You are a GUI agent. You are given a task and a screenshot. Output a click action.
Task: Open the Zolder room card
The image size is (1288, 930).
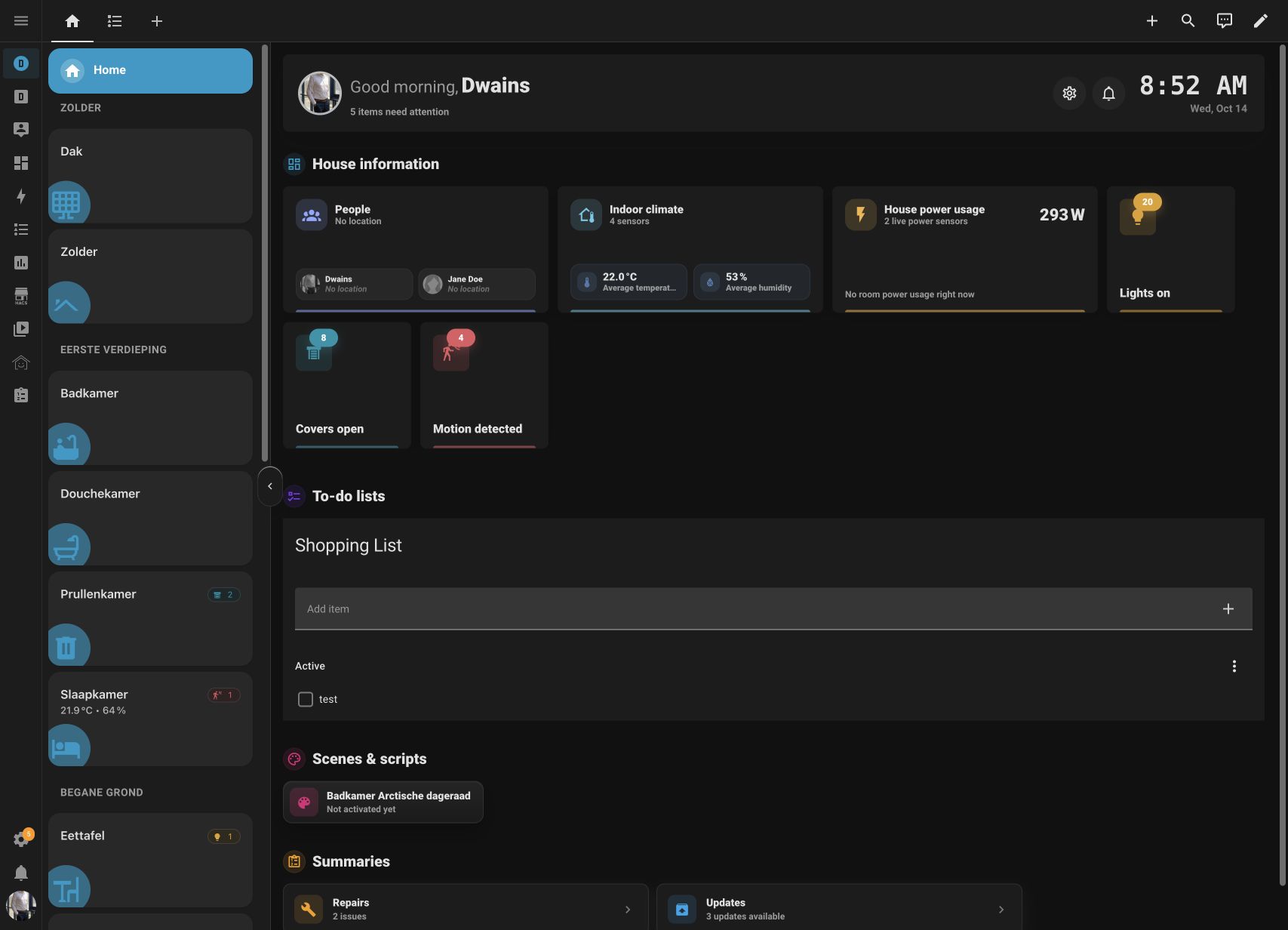[x=150, y=276]
